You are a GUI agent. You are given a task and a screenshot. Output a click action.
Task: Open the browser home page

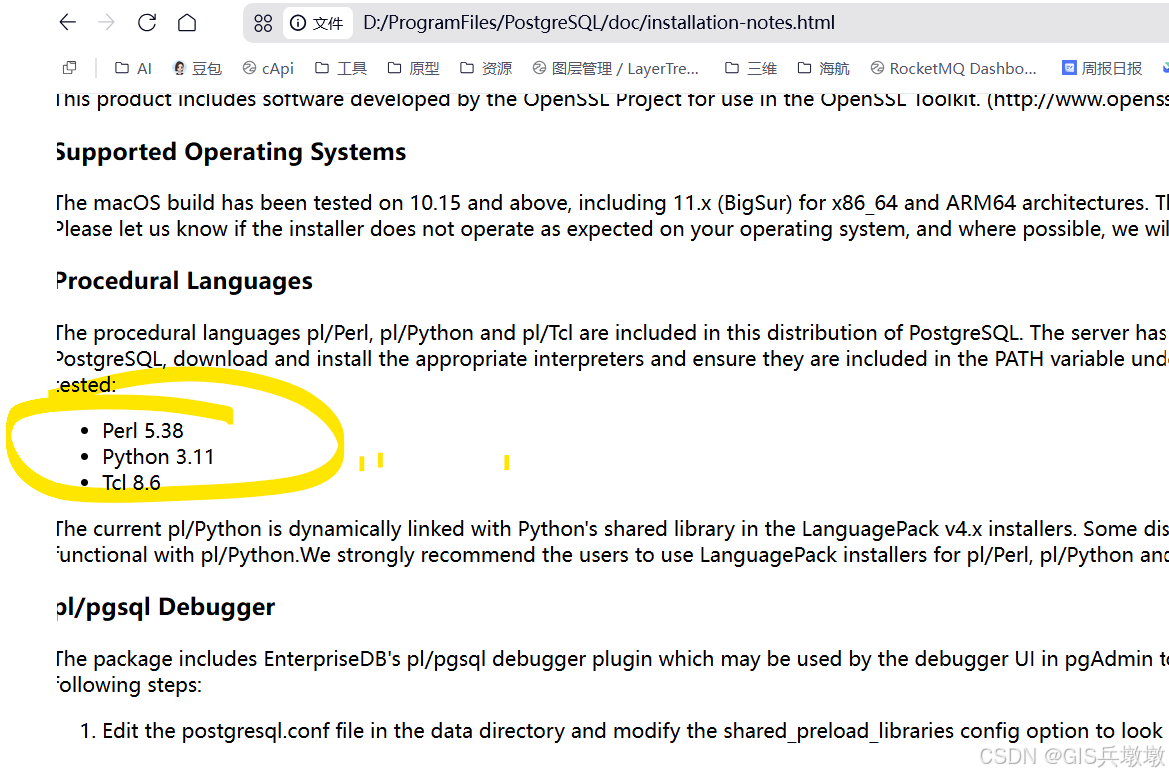pos(187,22)
